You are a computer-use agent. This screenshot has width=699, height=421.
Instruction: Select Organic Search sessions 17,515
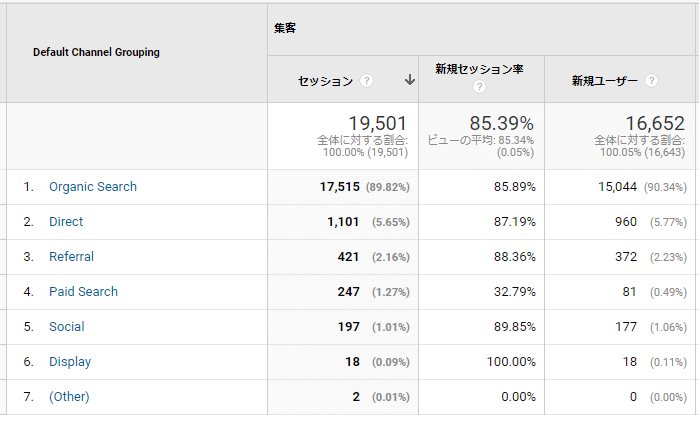pos(340,187)
